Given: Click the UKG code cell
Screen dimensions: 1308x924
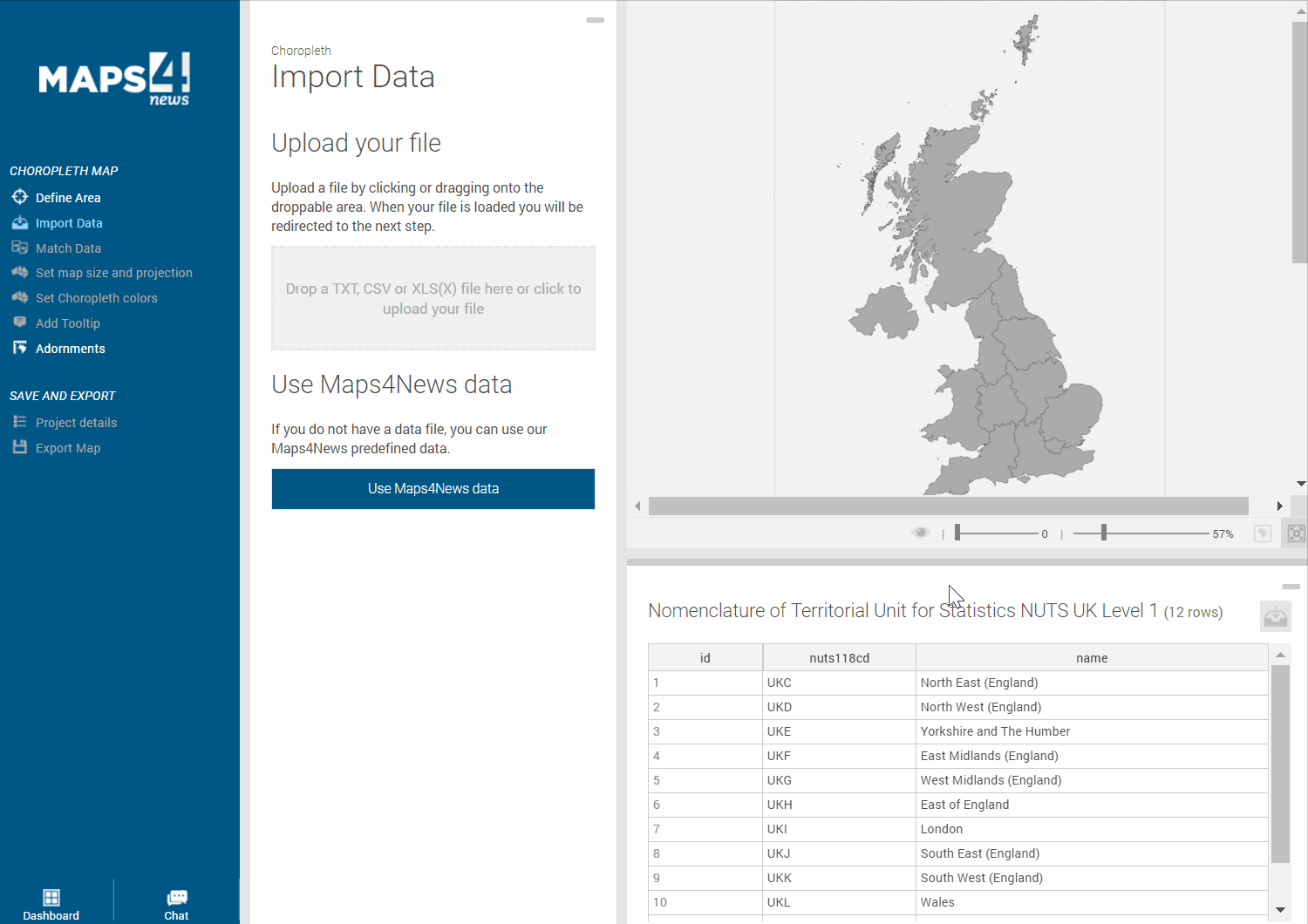Looking at the screenshot, I should pos(840,780).
